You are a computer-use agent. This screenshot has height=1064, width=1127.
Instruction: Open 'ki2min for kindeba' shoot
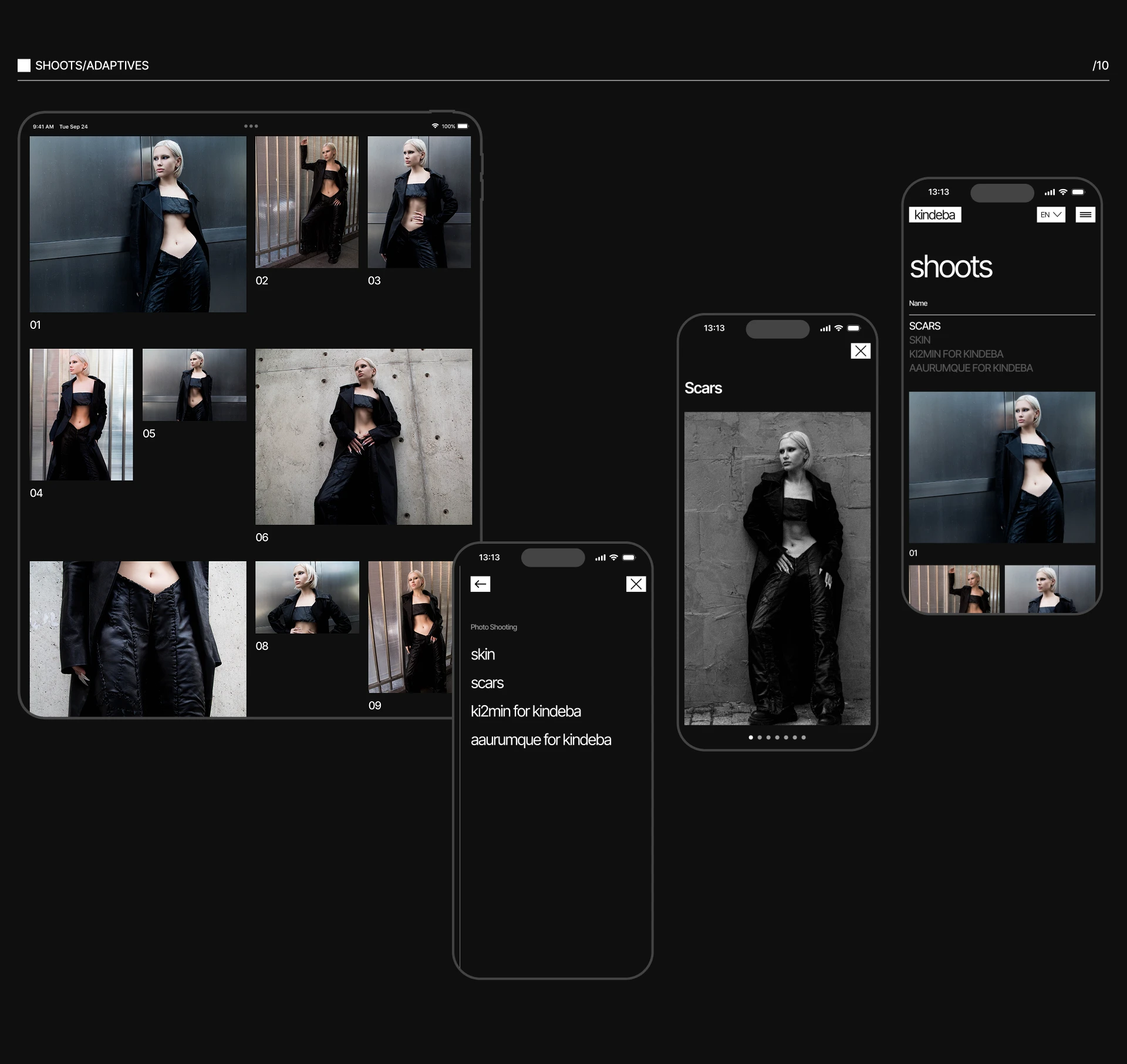525,711
